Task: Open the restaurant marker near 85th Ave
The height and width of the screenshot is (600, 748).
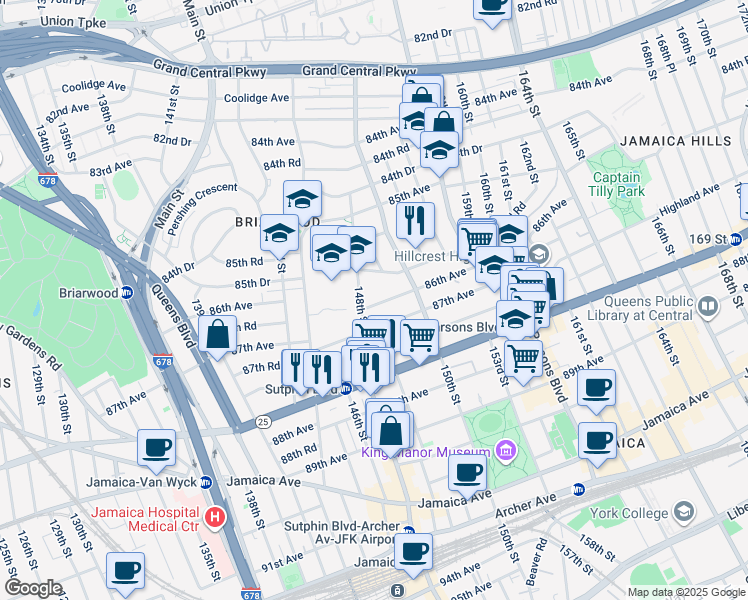Action: pyautogui.click(x=415, y=219)
